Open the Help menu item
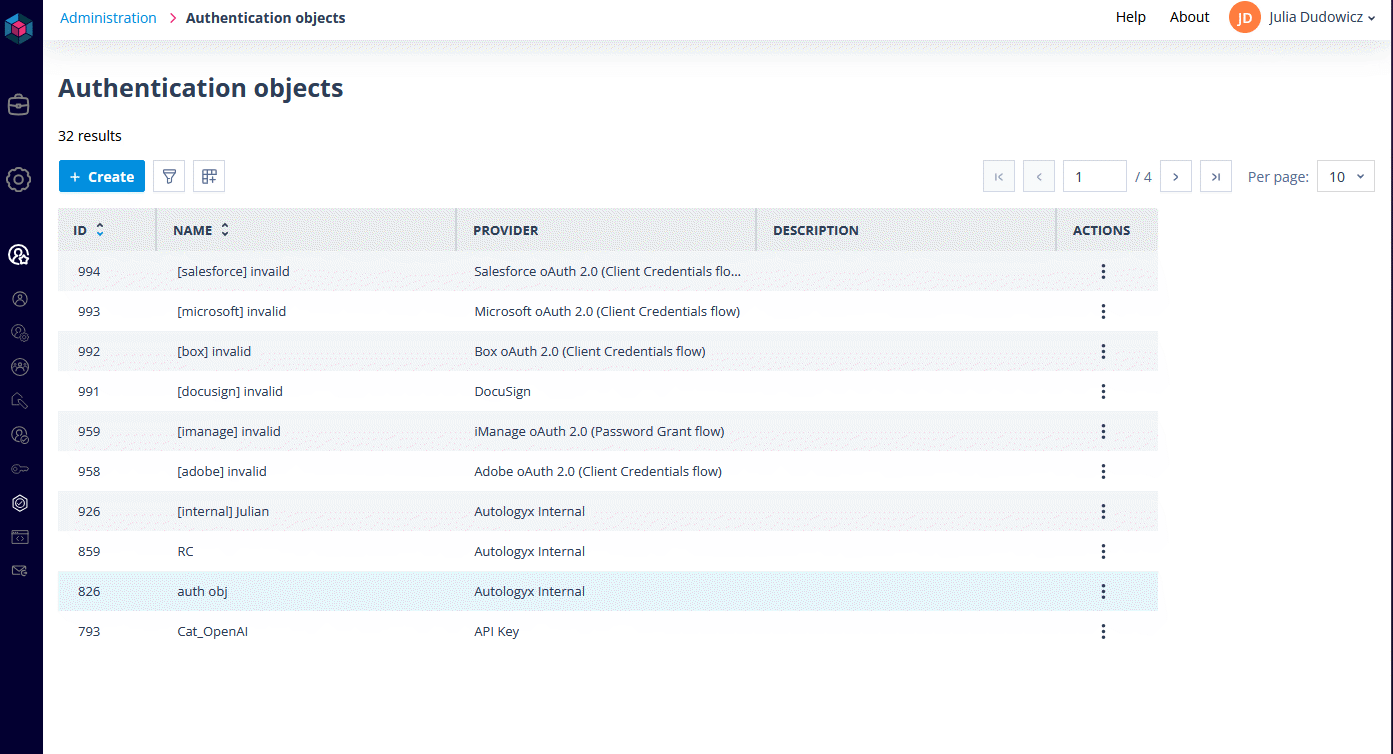 (1131, 17)
